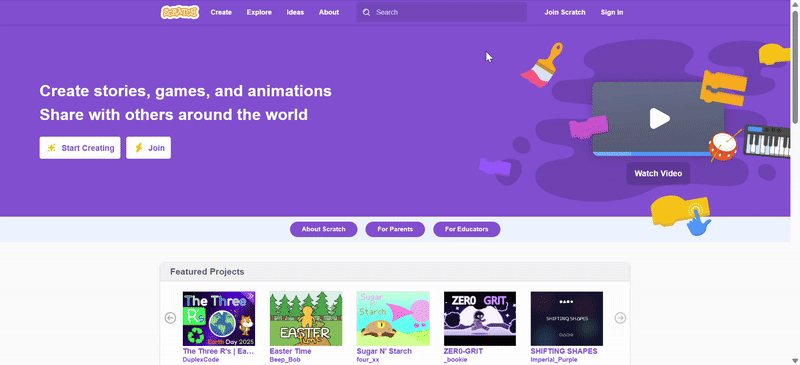
Task: Click Easter Time title link
Action: coord(290,351)
